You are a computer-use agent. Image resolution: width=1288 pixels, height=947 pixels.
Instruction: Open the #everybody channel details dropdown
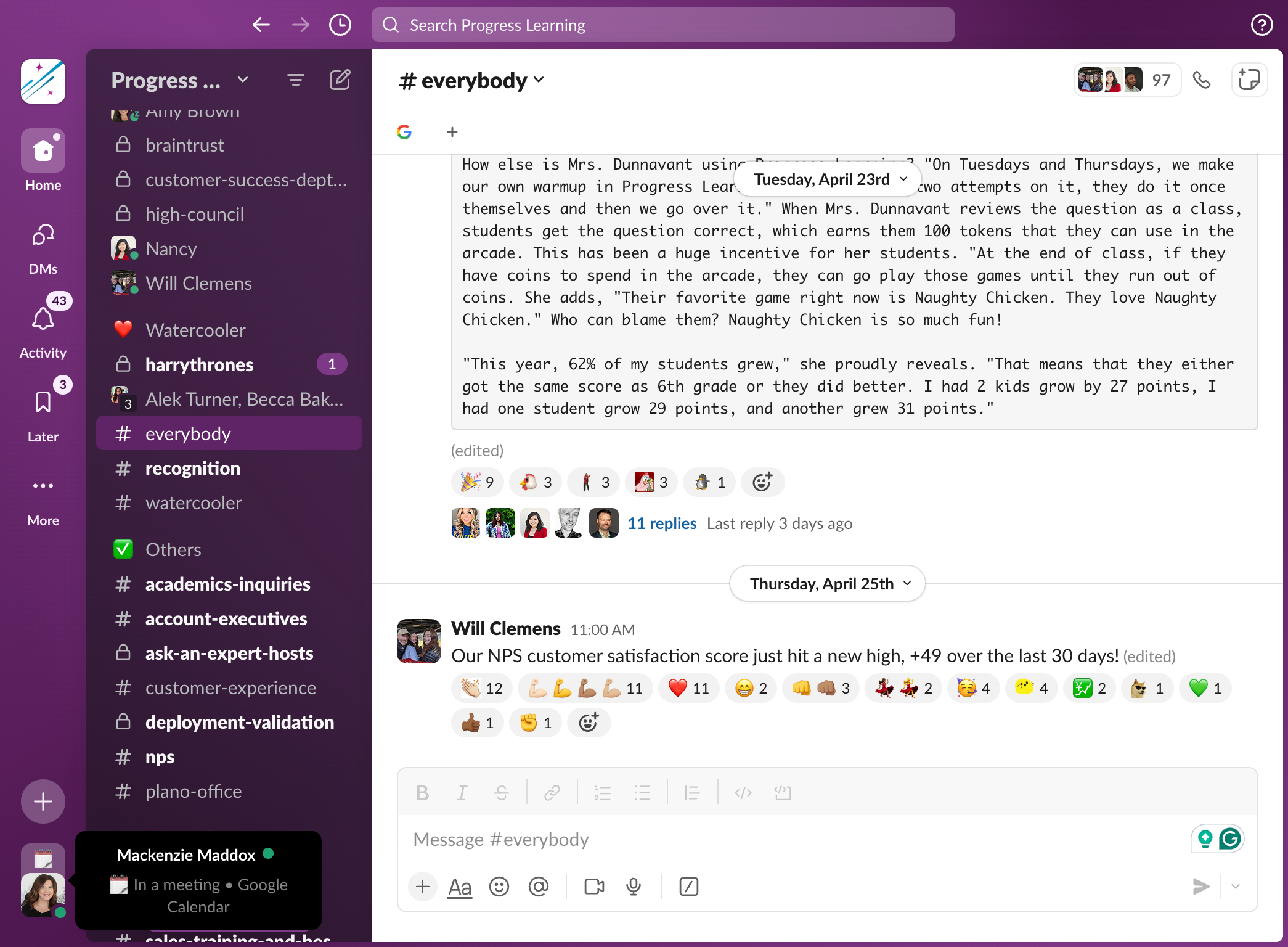(x=472, y=80)
